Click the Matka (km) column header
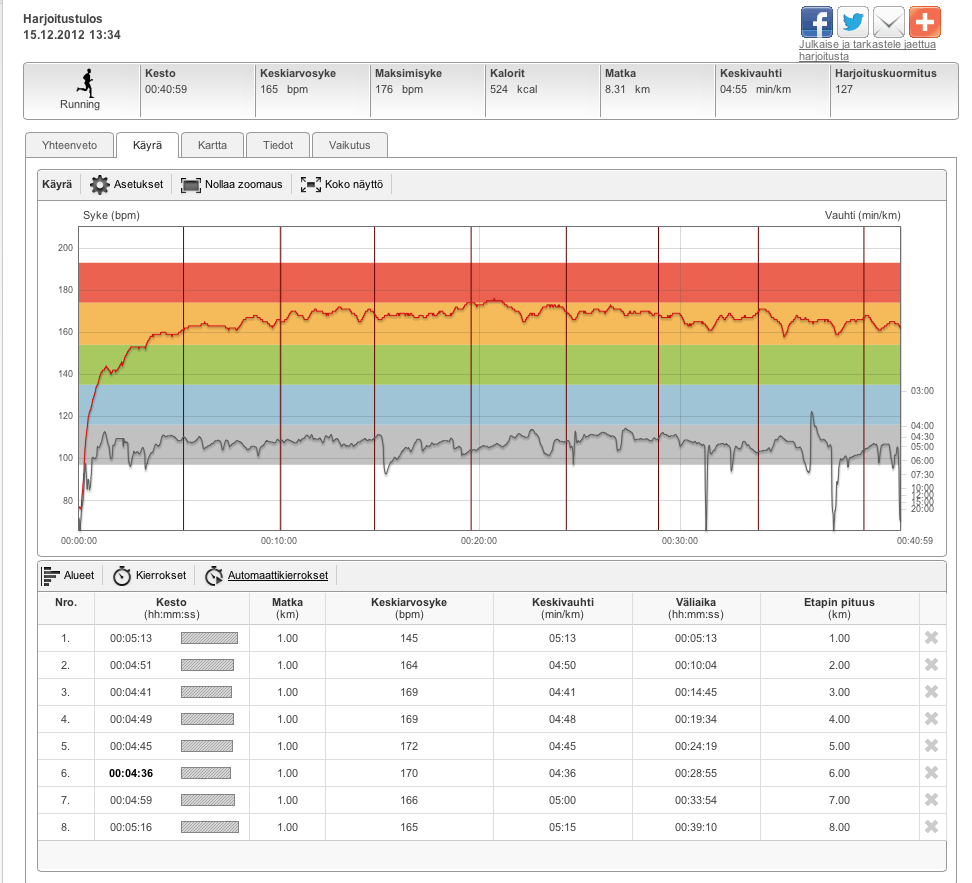Image resolution: width=972 pixels, height=883 pixels. pyautogui.click(x=288, y=608)
